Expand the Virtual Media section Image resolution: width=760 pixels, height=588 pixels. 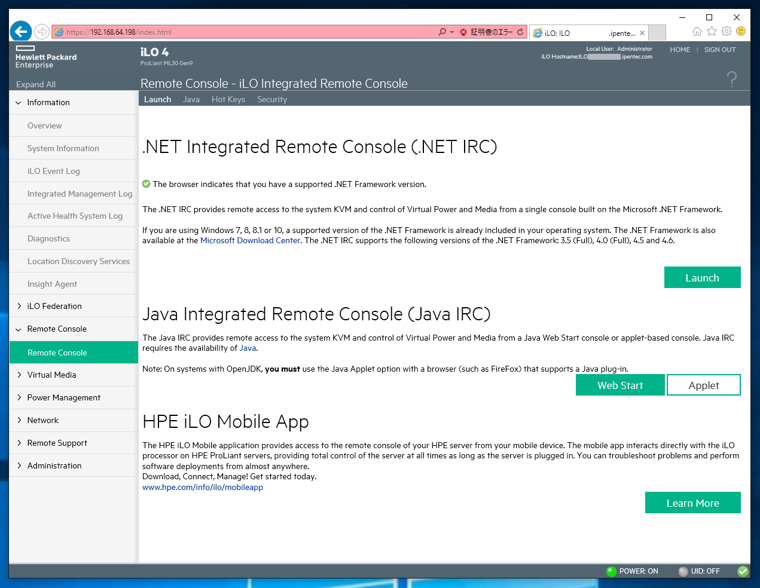[18, 375]
